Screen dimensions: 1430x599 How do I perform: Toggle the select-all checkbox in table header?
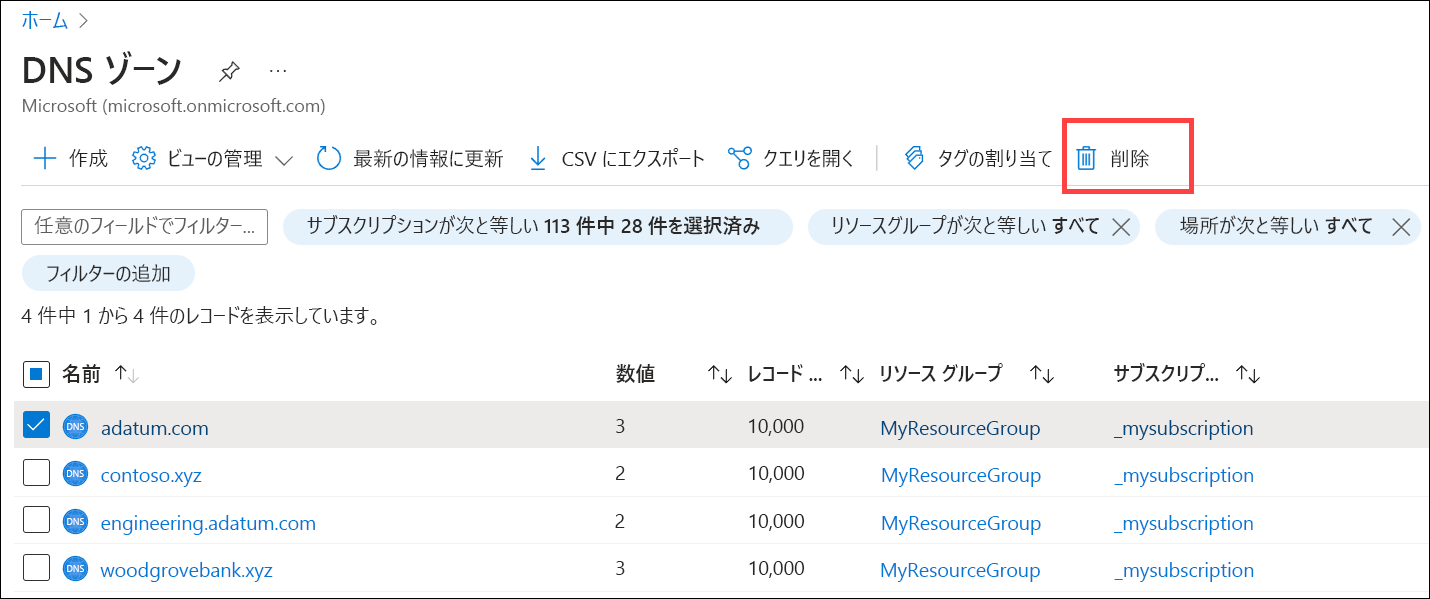click(36, 373)
